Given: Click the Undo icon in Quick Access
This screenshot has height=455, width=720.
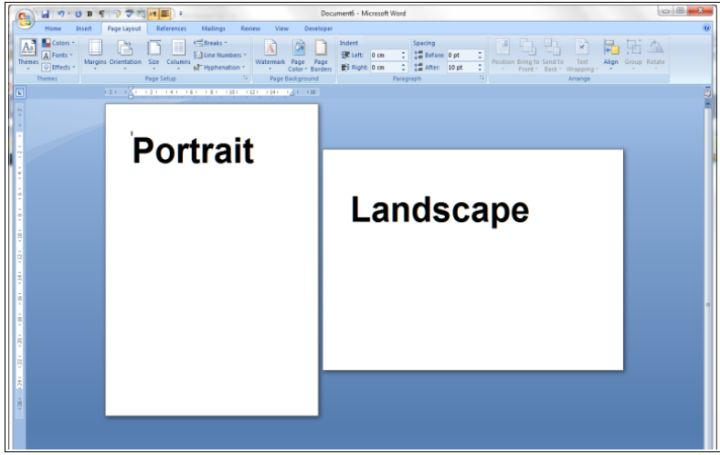Looking at the screenshot, I should pos(61,14).
